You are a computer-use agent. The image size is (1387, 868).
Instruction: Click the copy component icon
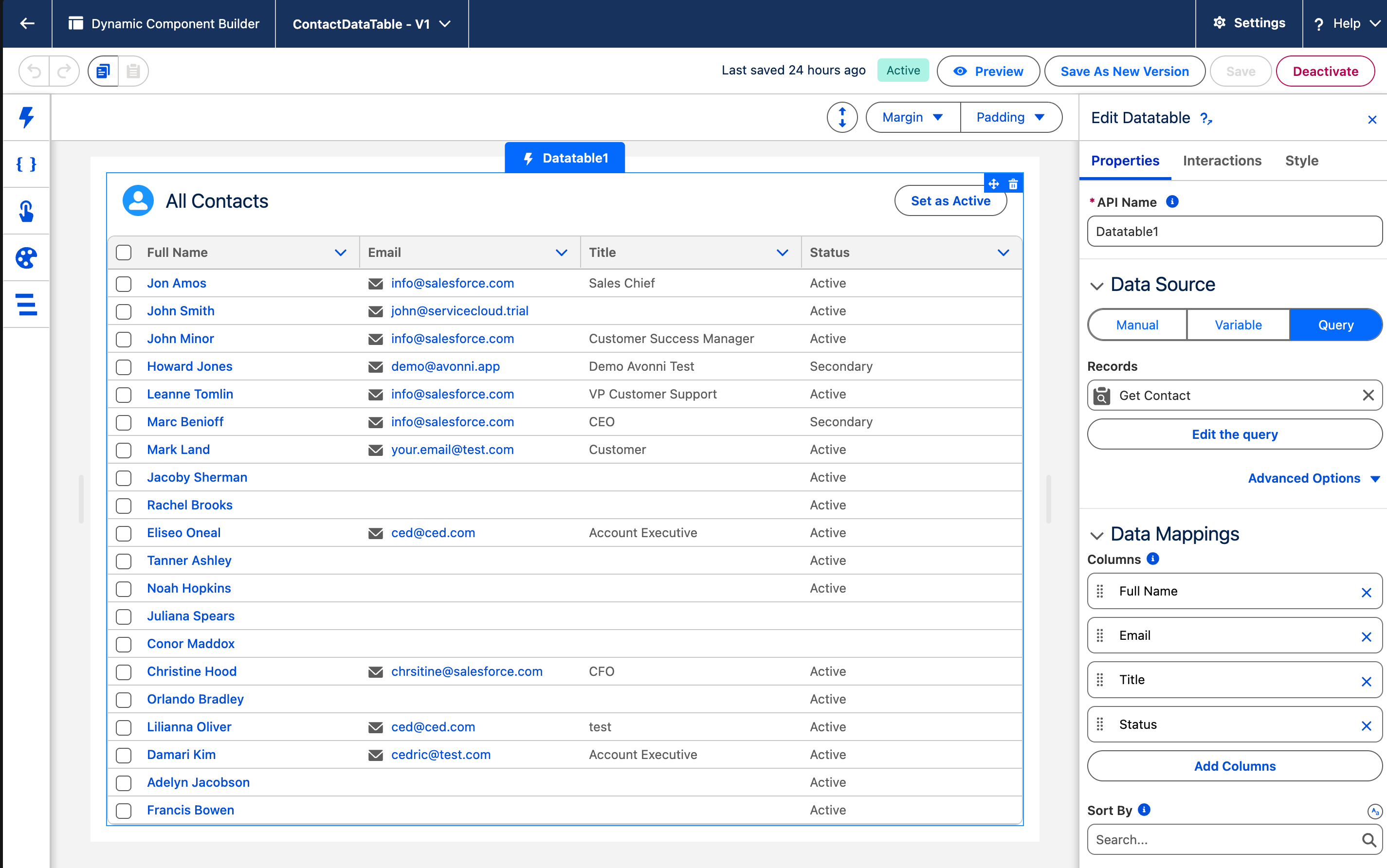click(x=103, y=71)
